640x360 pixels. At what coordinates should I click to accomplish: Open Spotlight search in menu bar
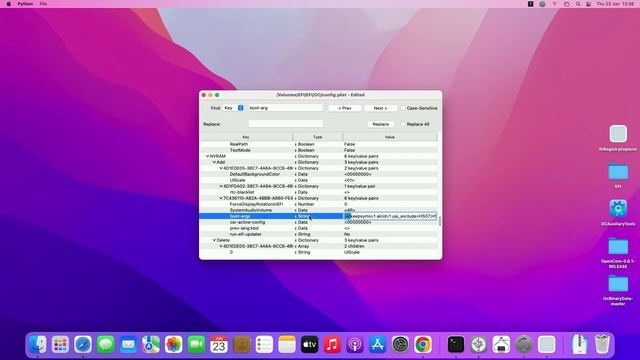[578, 4]
